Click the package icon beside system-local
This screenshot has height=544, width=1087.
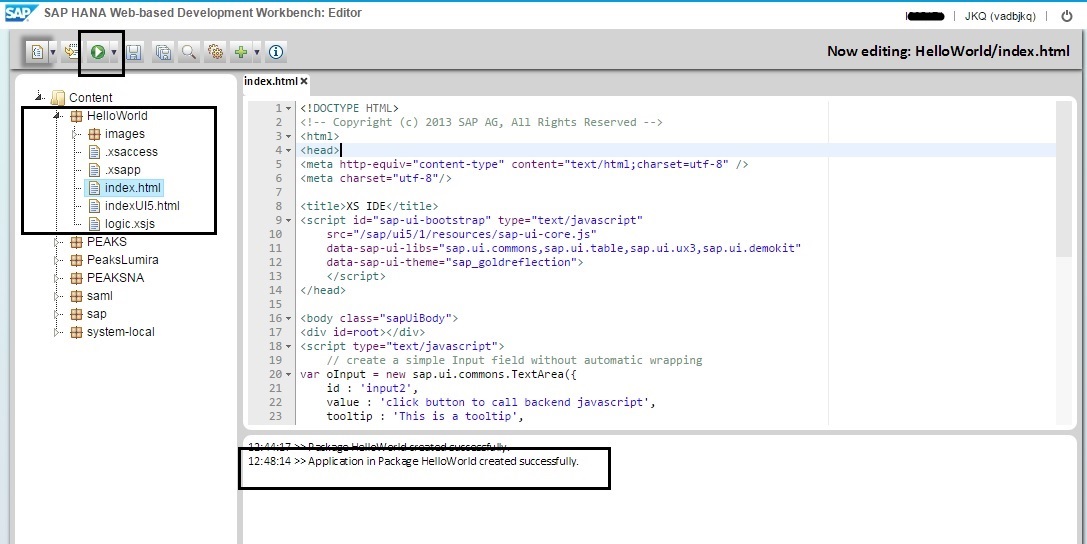pos(76,332)
